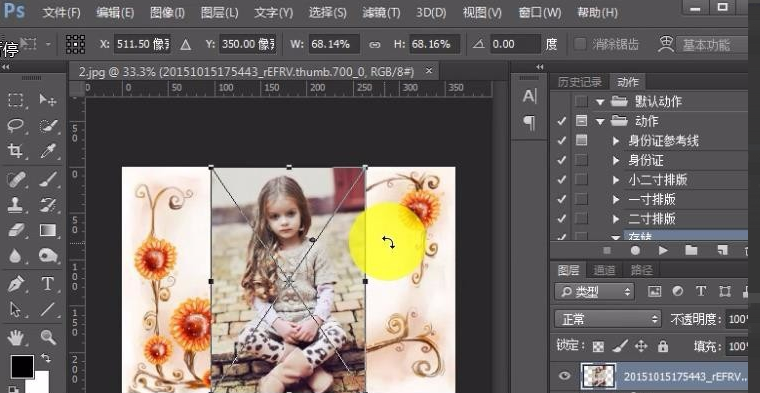Select the Hand tool
The height and width of the screenshot is (393, 760).
click(x=16, y=337)
